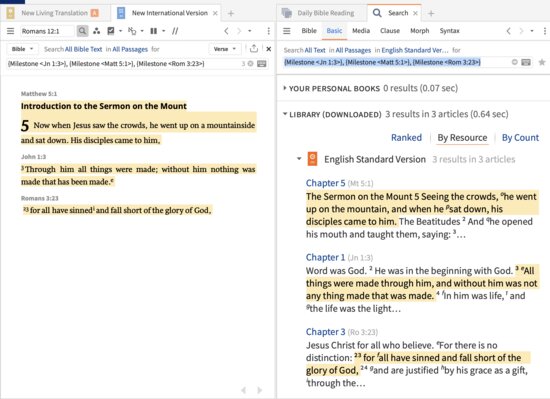
Task: Select the Media search type
Action: tap(361, 31)
